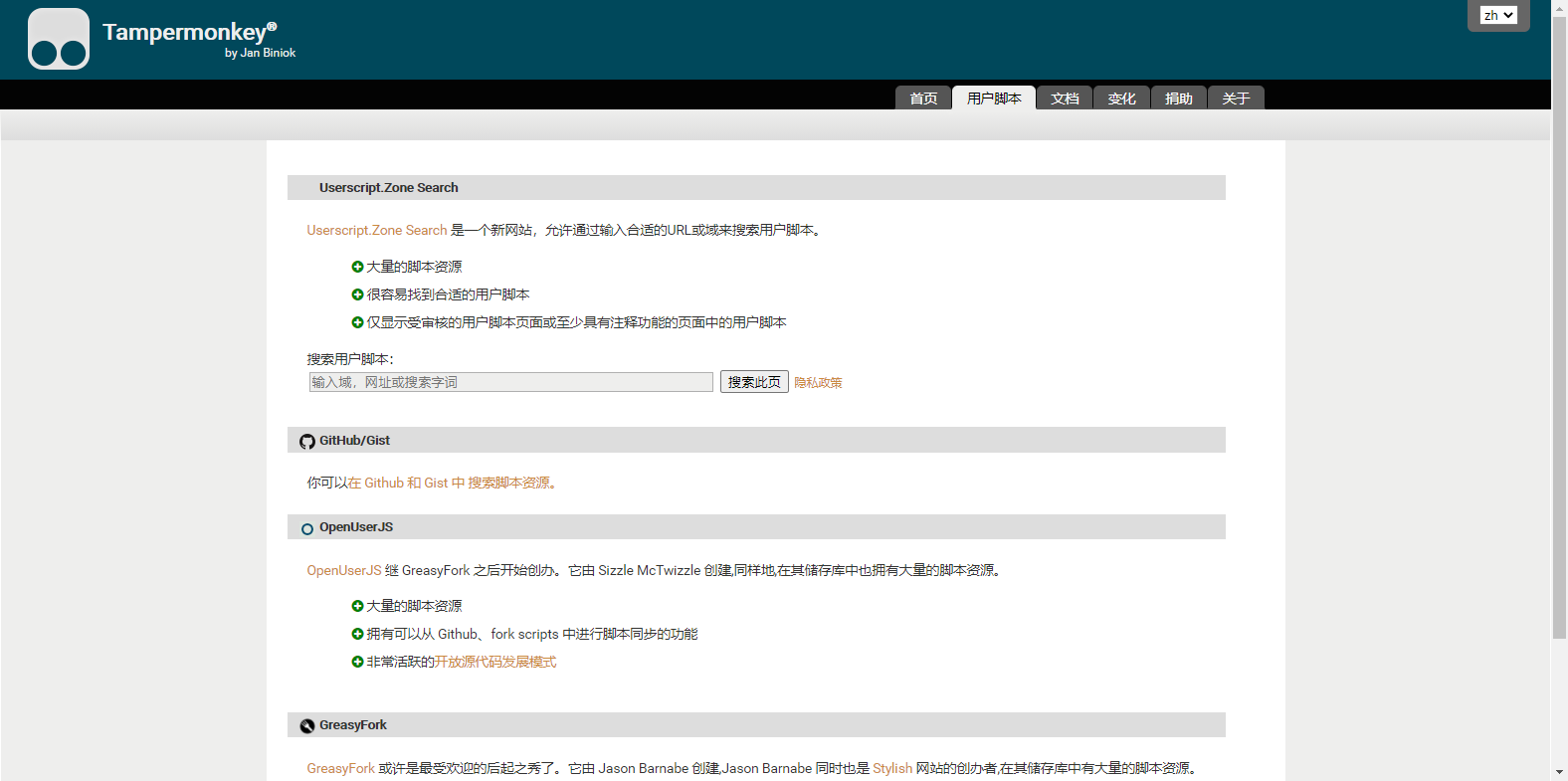Click plus icon beside 非常活跃的开放源代码

pyautogui.click(x=357, y=662)
